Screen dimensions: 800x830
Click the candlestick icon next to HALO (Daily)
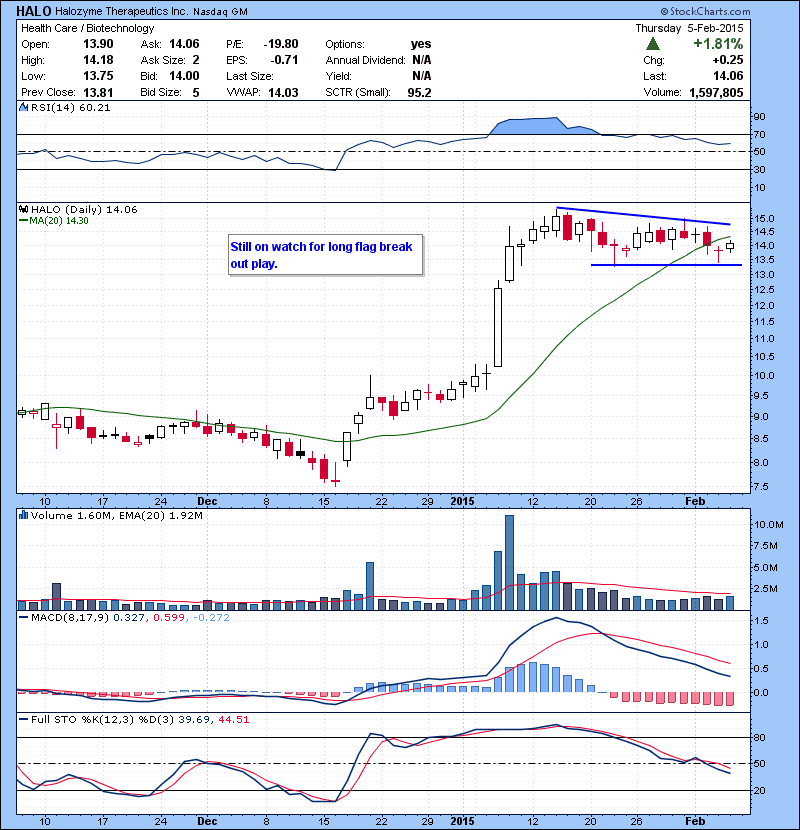[23, 210]
